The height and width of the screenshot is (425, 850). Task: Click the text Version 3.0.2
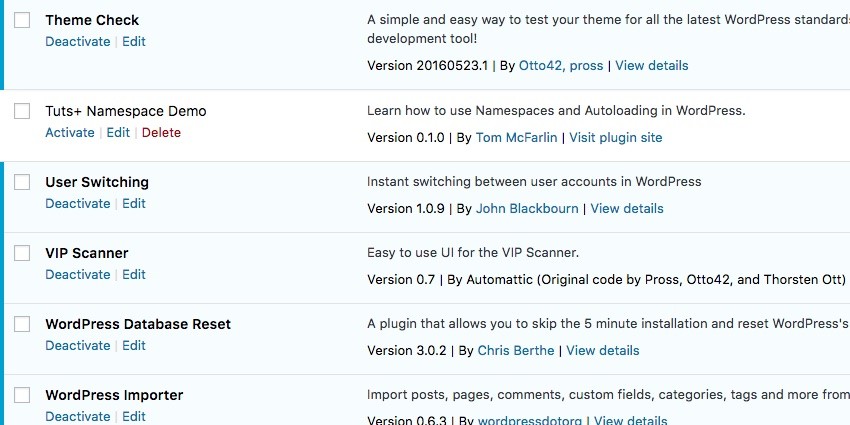(407, 351)
